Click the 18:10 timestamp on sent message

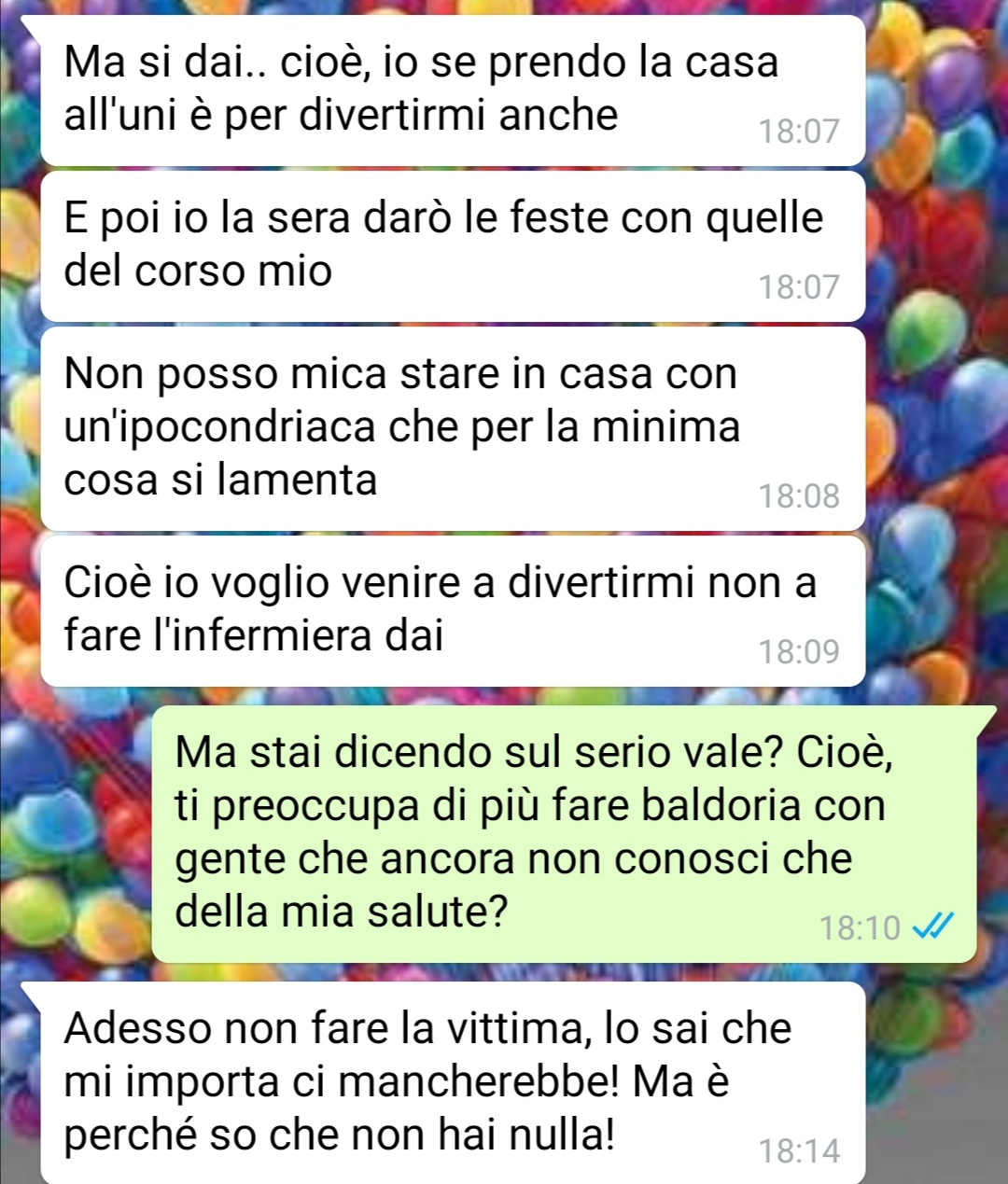860,927
